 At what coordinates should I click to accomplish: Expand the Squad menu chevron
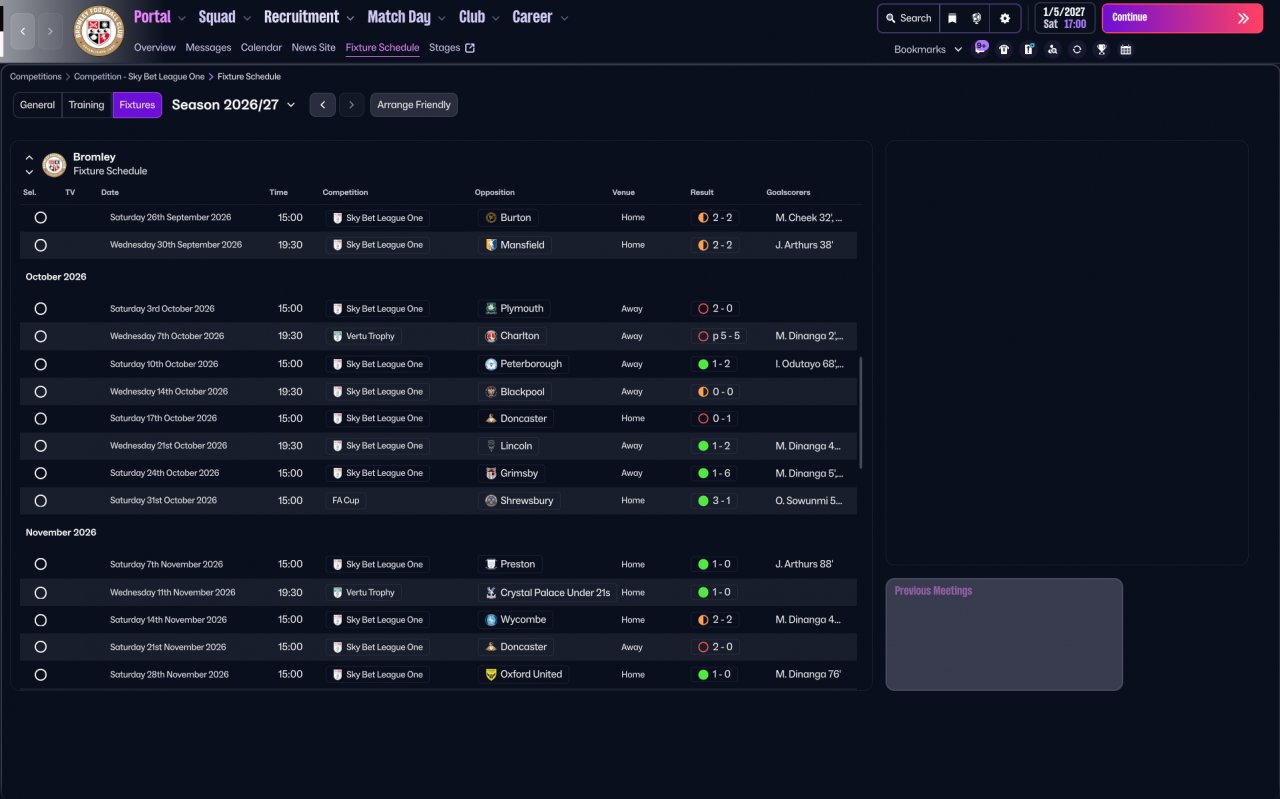(x=247, y=18)
